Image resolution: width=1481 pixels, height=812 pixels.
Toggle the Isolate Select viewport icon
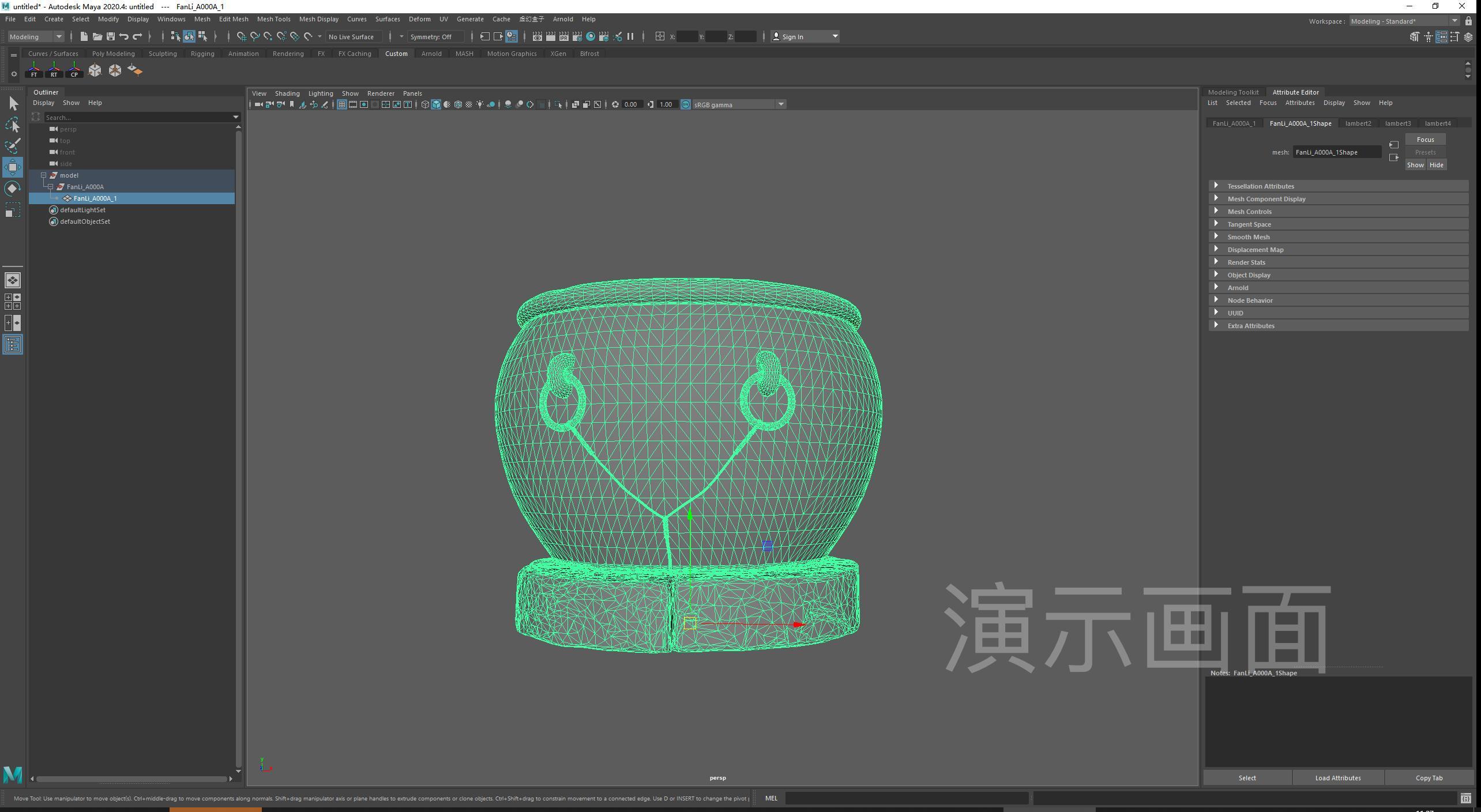(558, 104)
